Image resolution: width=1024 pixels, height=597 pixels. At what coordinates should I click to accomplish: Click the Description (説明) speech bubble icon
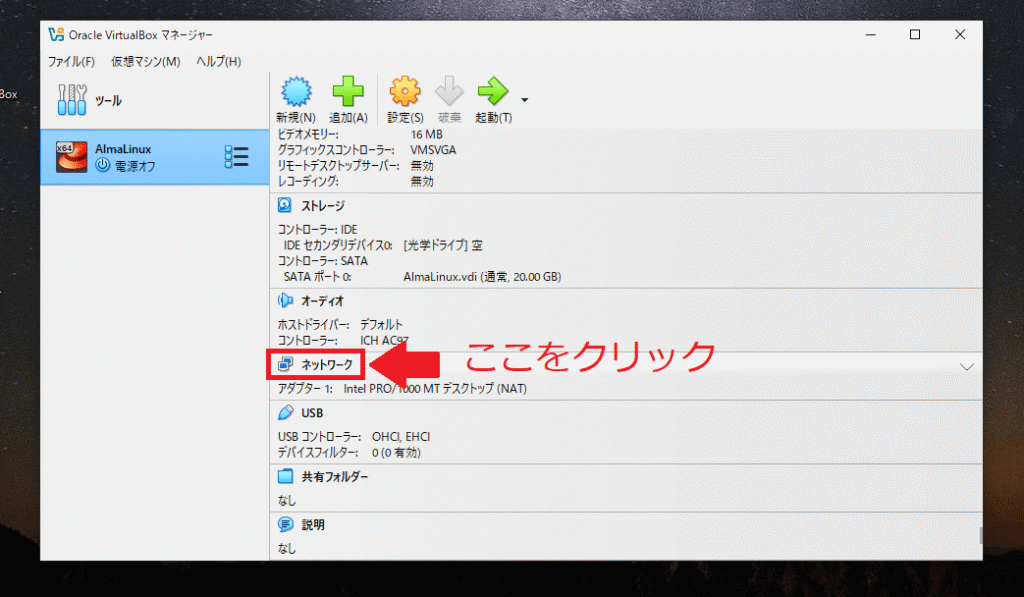click(285, 524)
